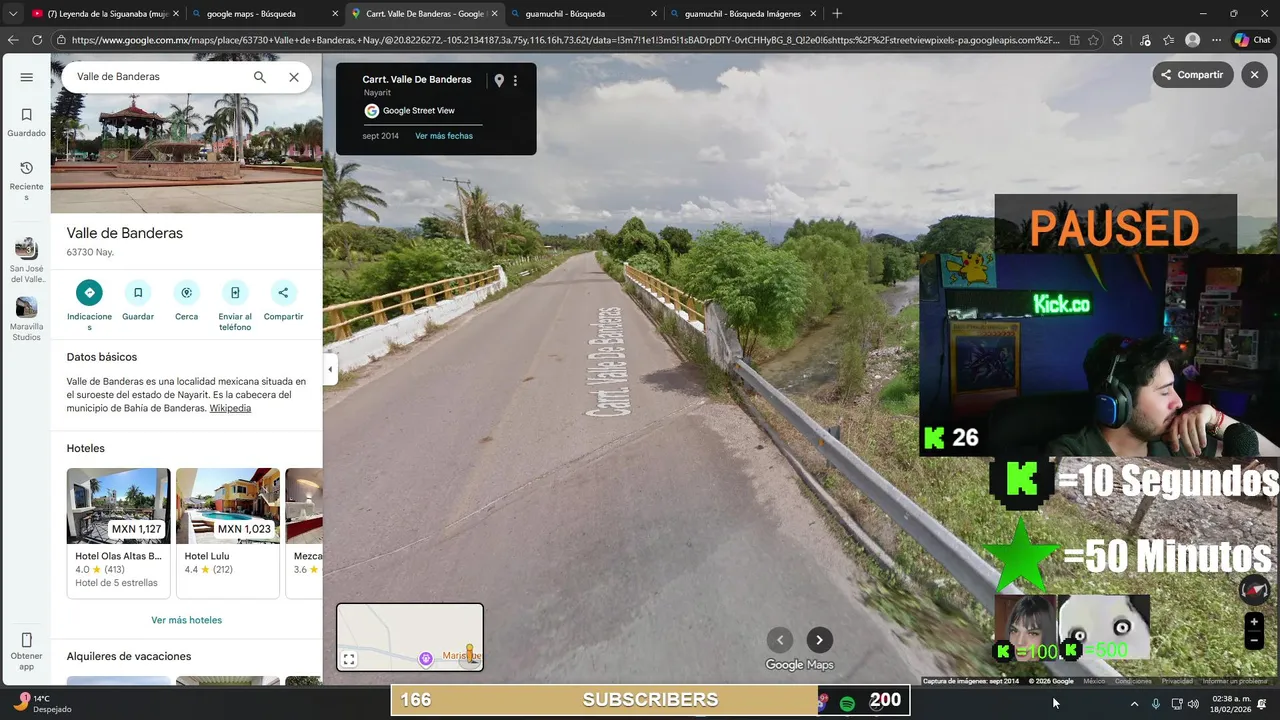Zoom in Street View with plus
Viewport: 1280px width, 720px height.
pyautogui.click(x=1254, y=622)
